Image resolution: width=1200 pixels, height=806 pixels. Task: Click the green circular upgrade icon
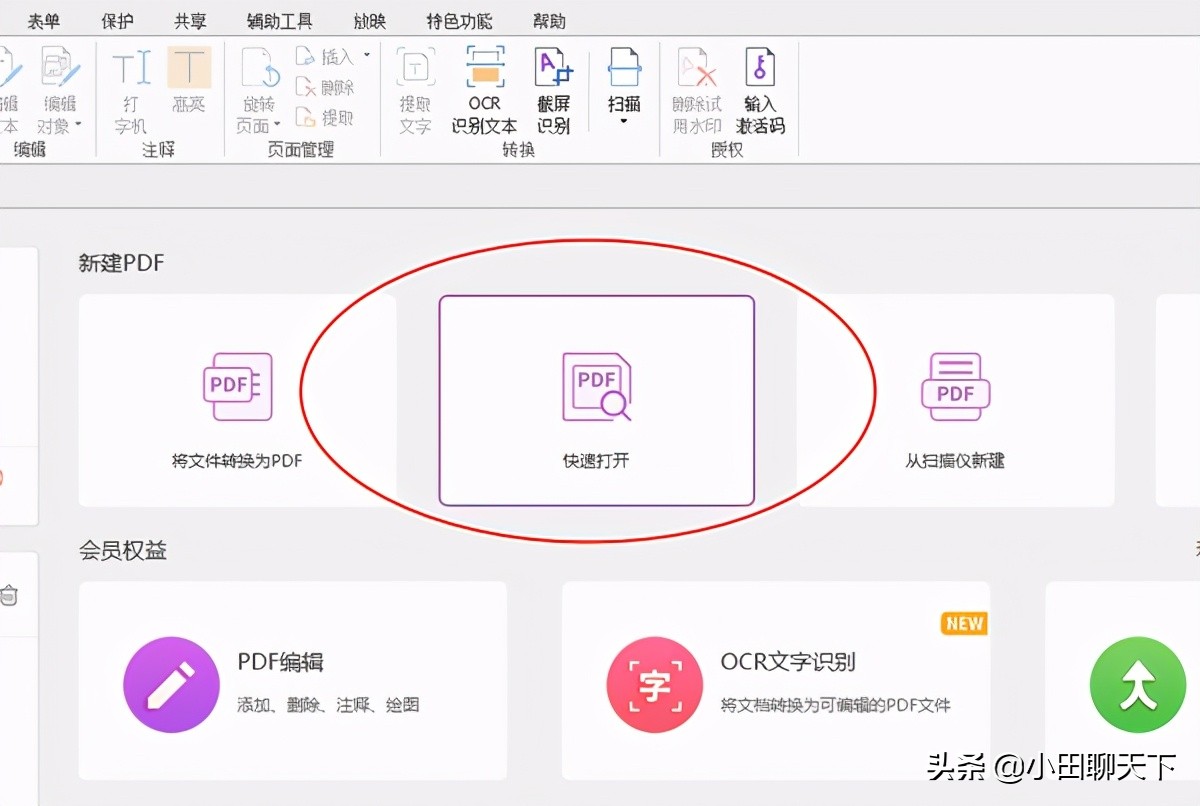click(1137, 684)
